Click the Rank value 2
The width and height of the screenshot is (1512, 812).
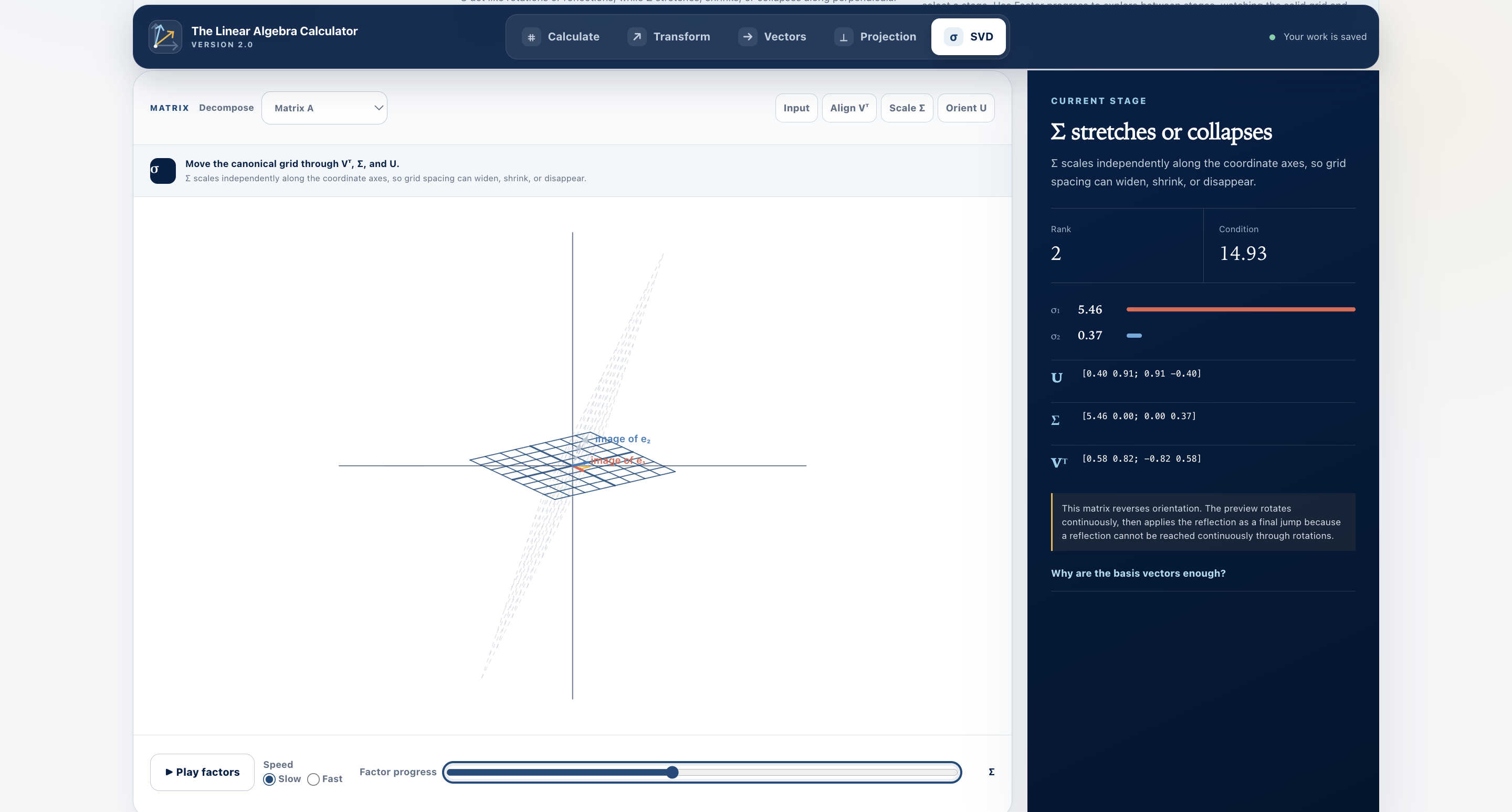1056,253
